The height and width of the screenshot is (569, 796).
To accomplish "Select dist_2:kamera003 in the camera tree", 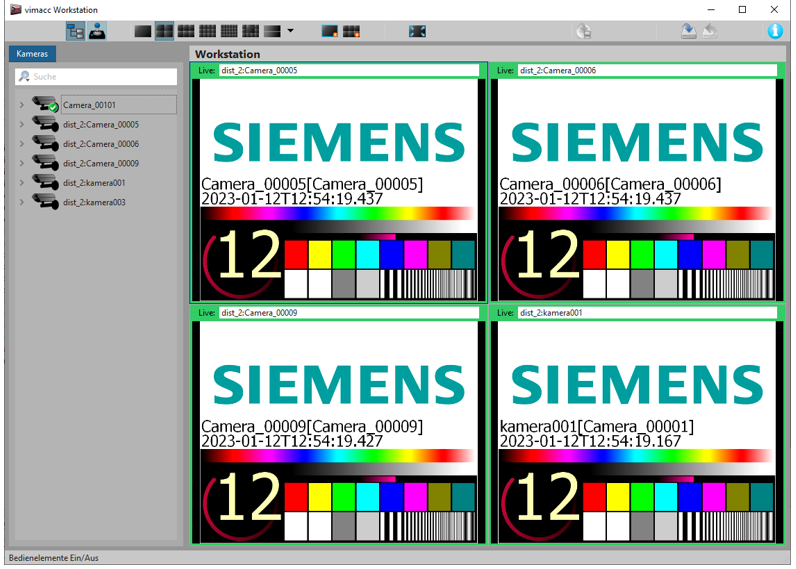I will (94, 202).
